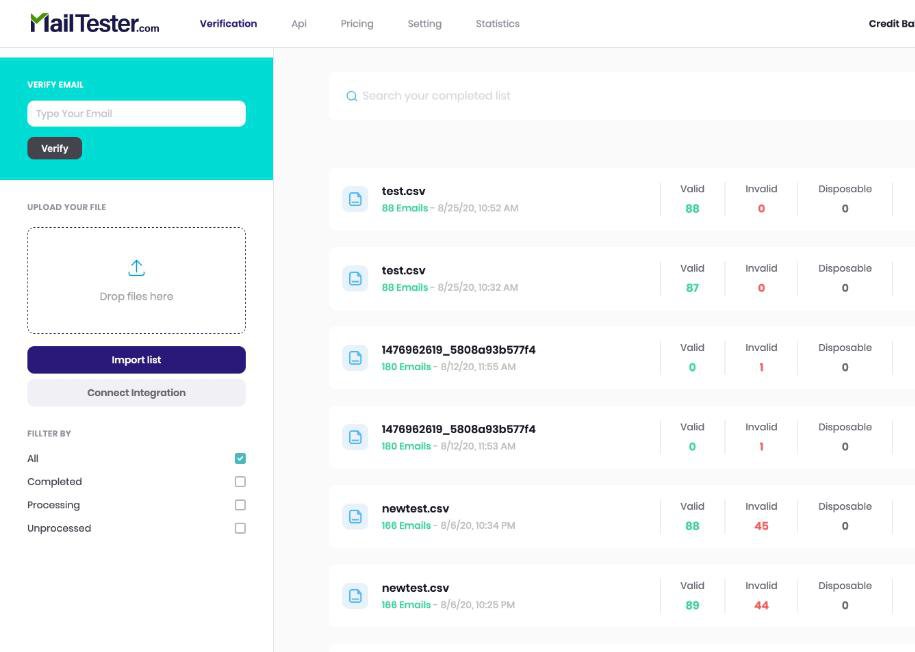
Task: Click the document icon on the second test.csv row
Action: click(x=355, y=276)
